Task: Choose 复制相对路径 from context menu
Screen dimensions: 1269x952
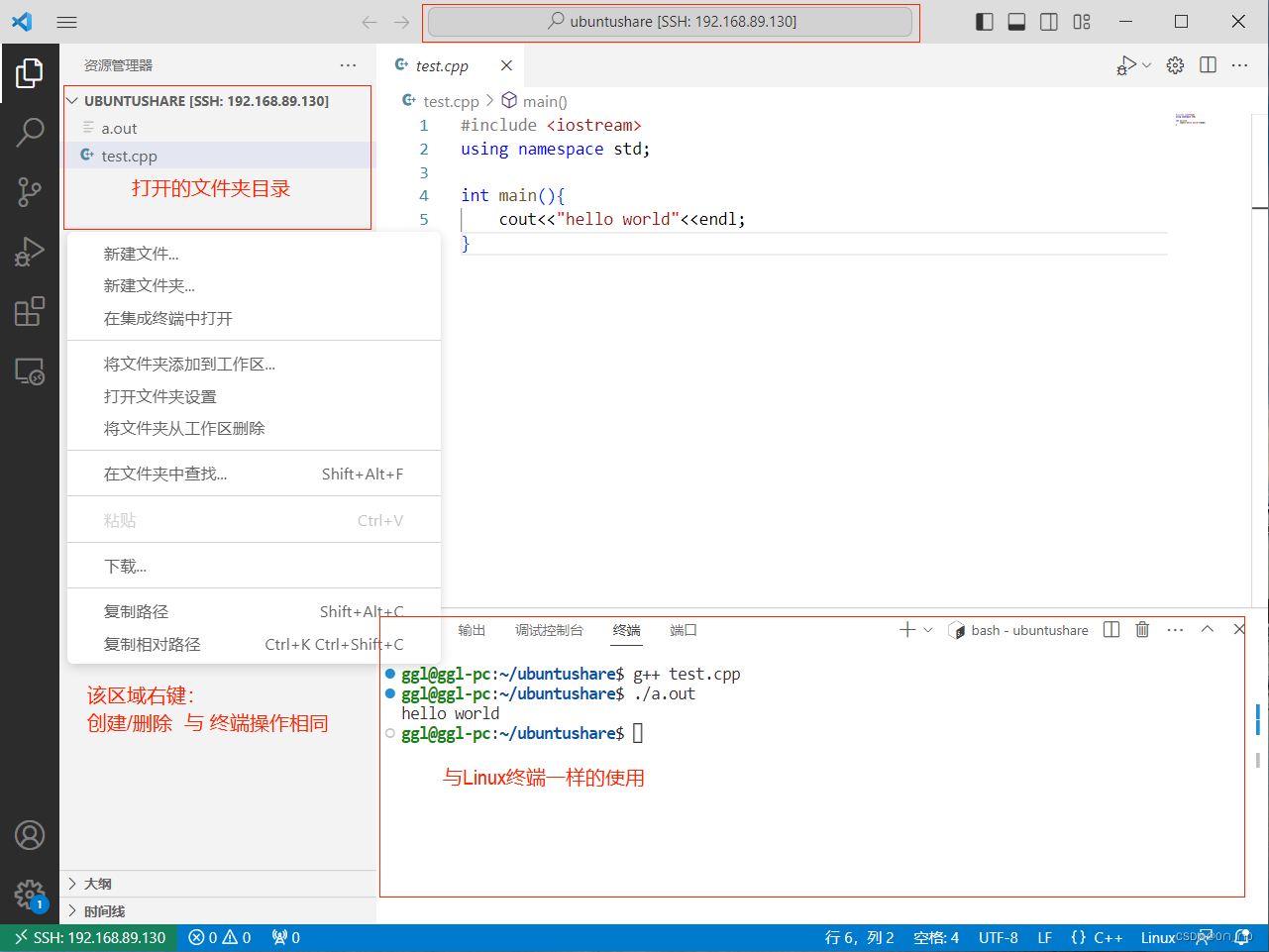Action: pos(254,645)
